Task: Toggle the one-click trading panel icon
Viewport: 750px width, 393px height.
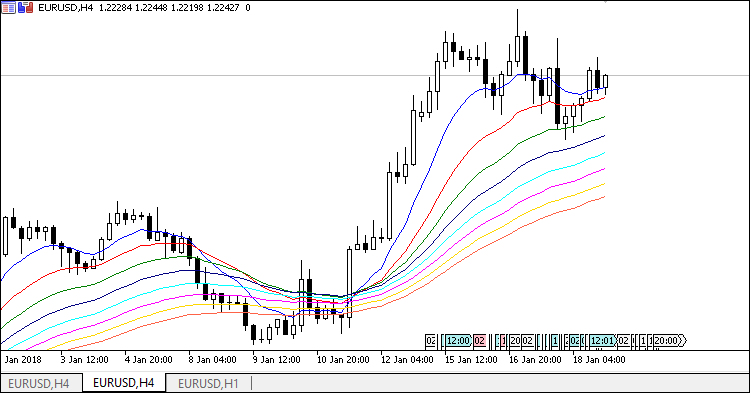Action: click(25, 8)
